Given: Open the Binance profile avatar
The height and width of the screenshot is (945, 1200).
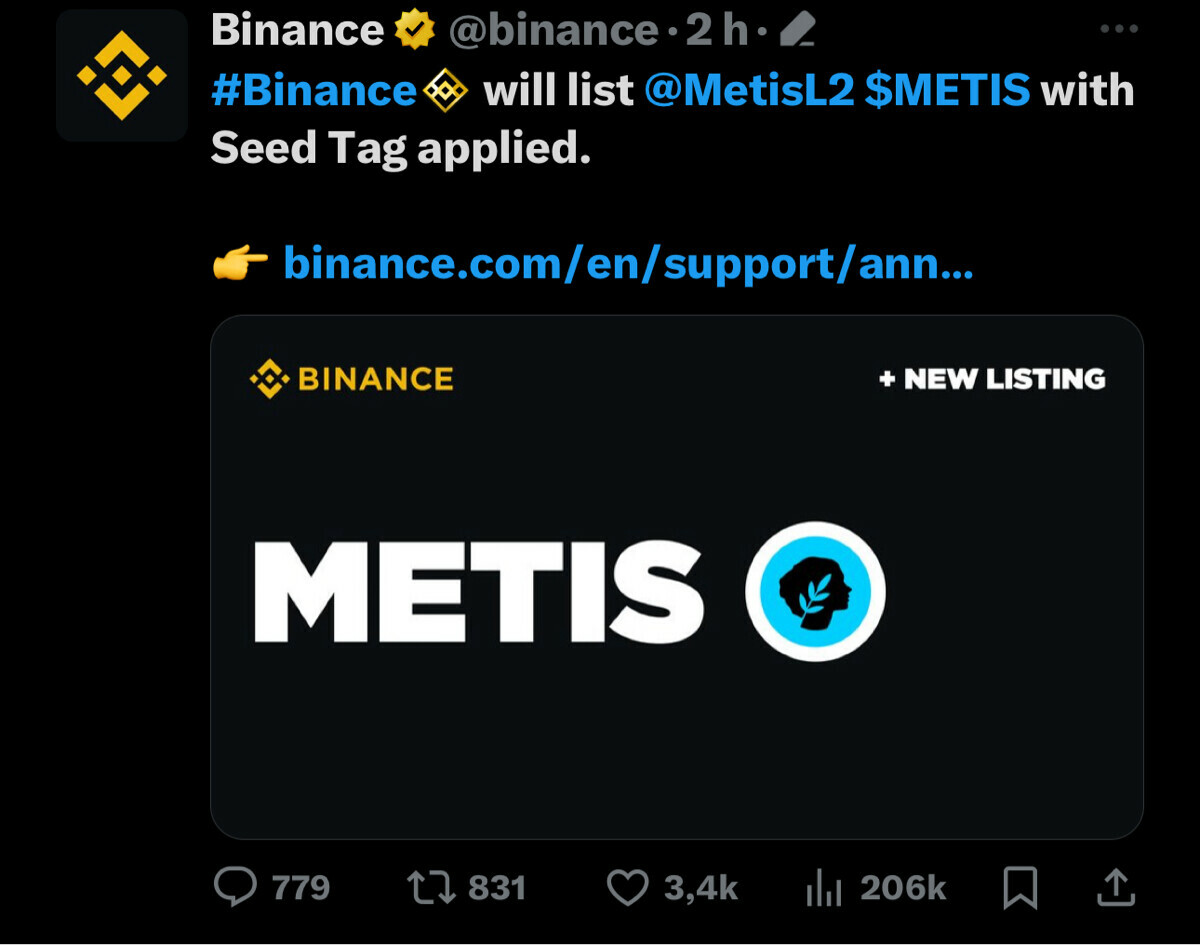Looking at the screenshot, I should point(122,76).
